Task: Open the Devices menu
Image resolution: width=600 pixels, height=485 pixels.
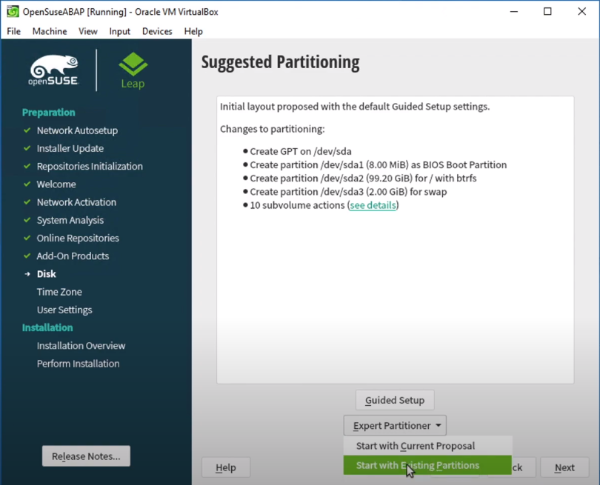Action: coord(157,31)
